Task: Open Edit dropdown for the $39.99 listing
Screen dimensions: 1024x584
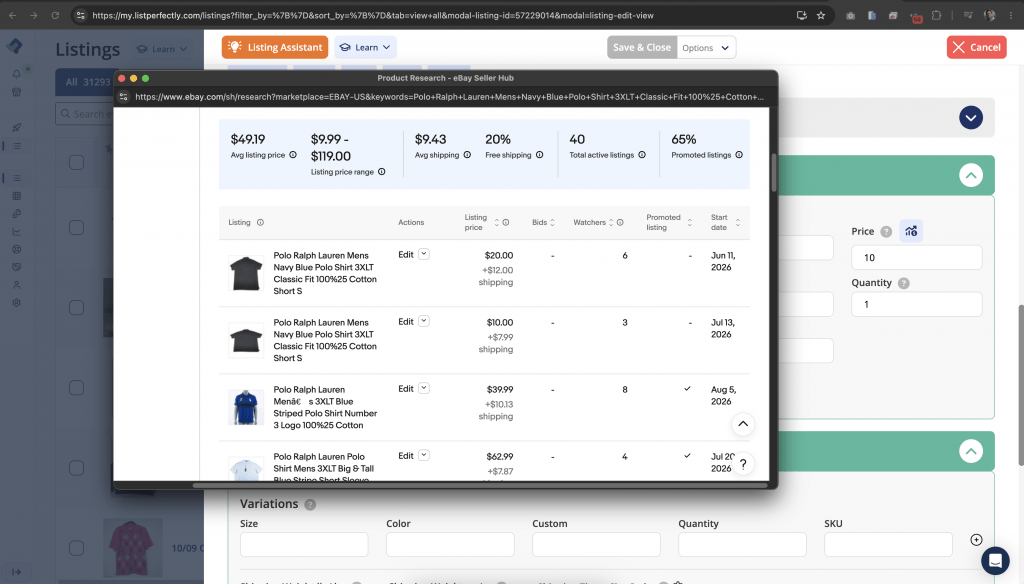Action: [424, 388]
